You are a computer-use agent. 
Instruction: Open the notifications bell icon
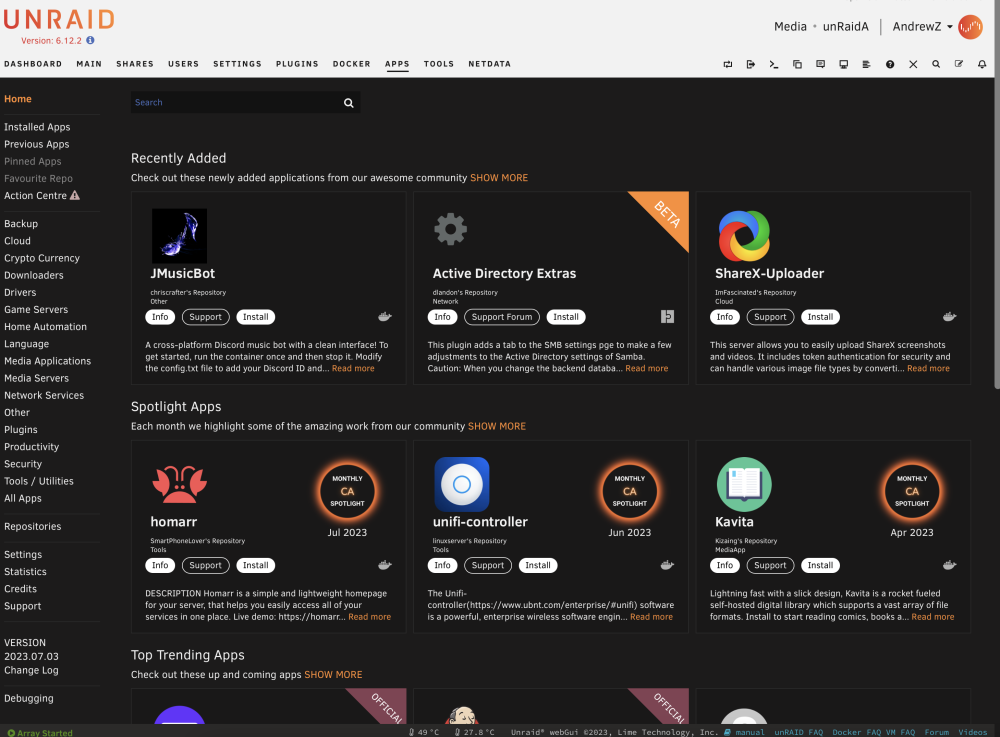[982, 64]
